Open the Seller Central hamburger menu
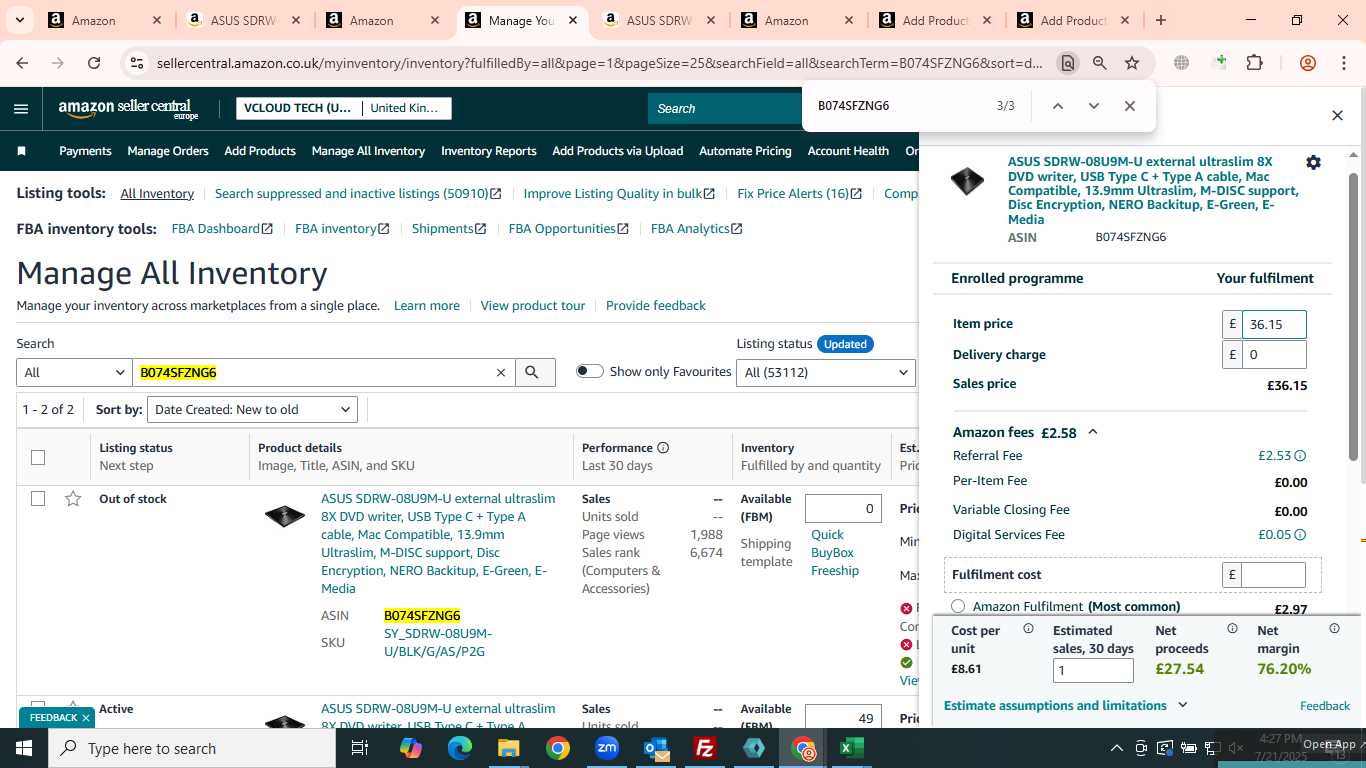The image size is (1366, 768). click(21, 109)
